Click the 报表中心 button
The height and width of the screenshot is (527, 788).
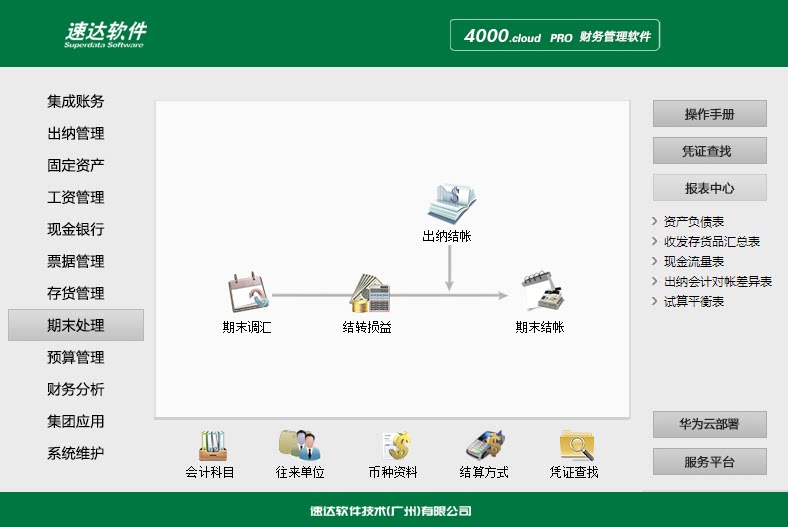point(710,188)
